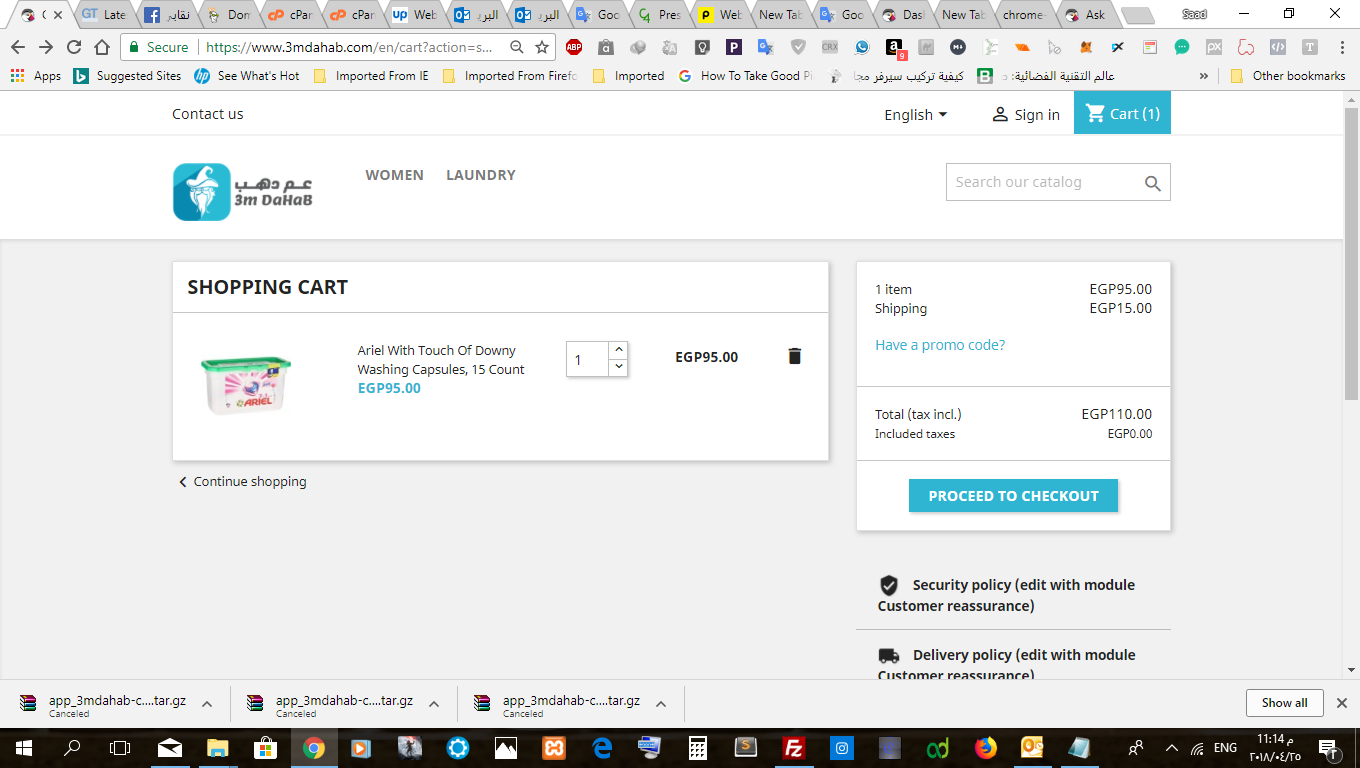Open Microsoft Edge from the taskbar

click(602, 748)
